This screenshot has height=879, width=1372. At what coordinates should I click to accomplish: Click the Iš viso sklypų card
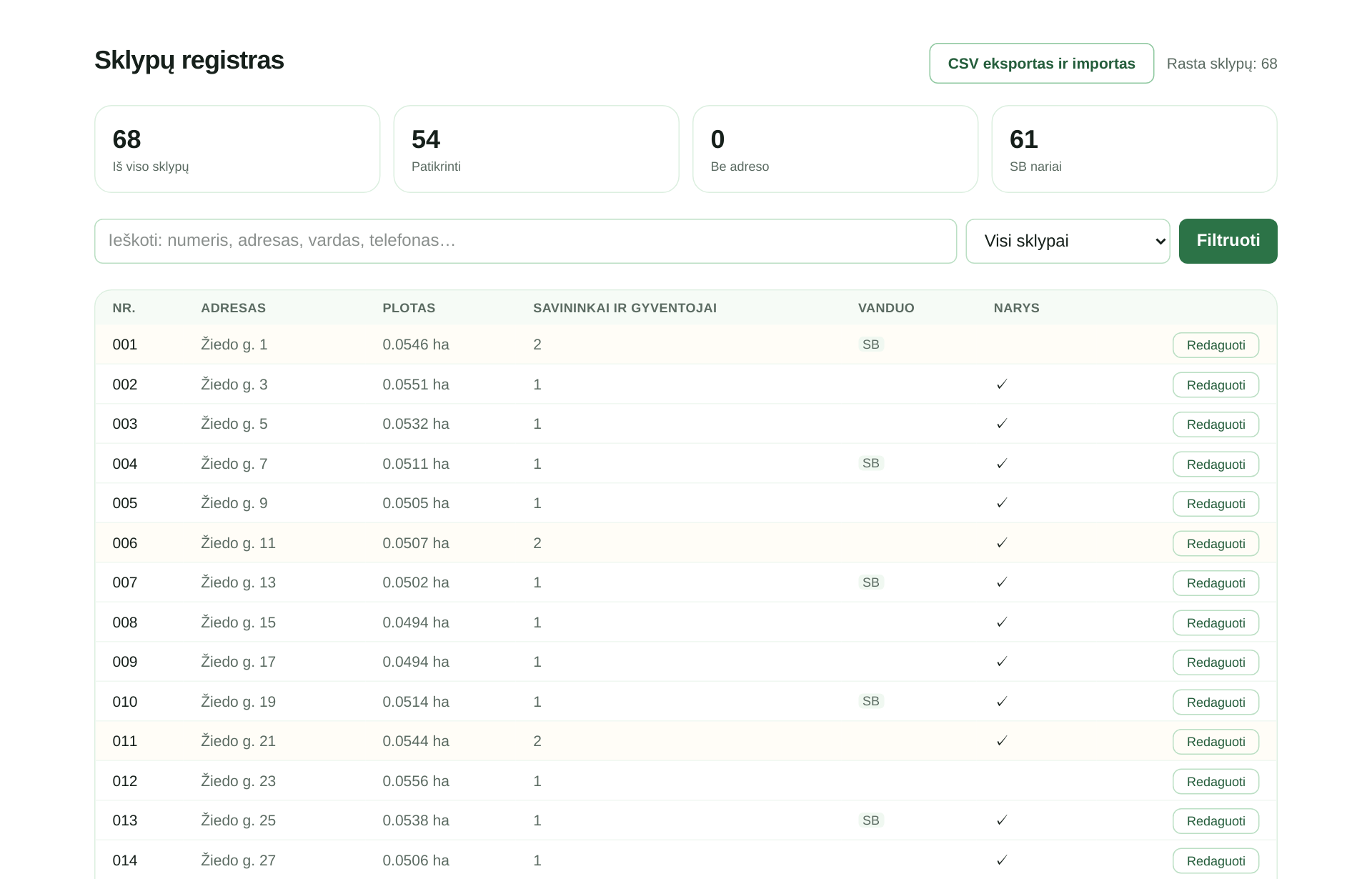[x=237, y=149]
